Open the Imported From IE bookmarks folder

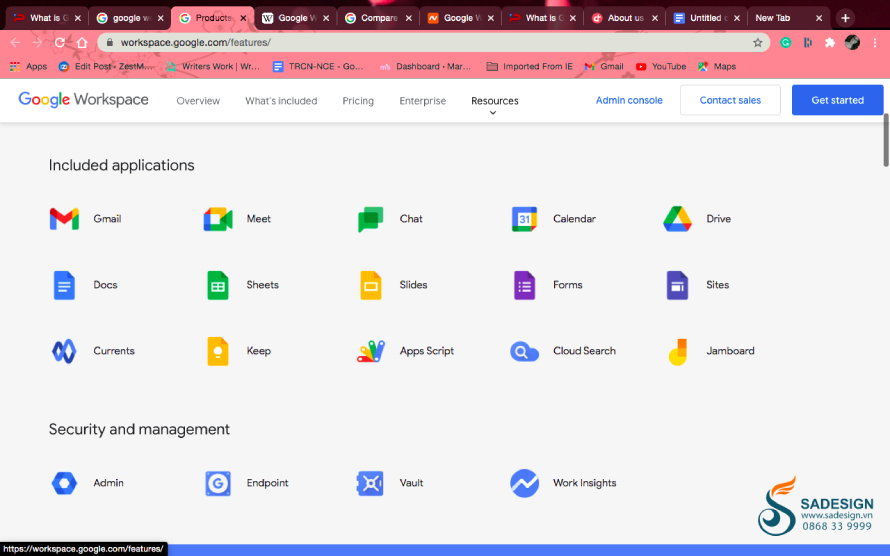[x=530, y=66]
